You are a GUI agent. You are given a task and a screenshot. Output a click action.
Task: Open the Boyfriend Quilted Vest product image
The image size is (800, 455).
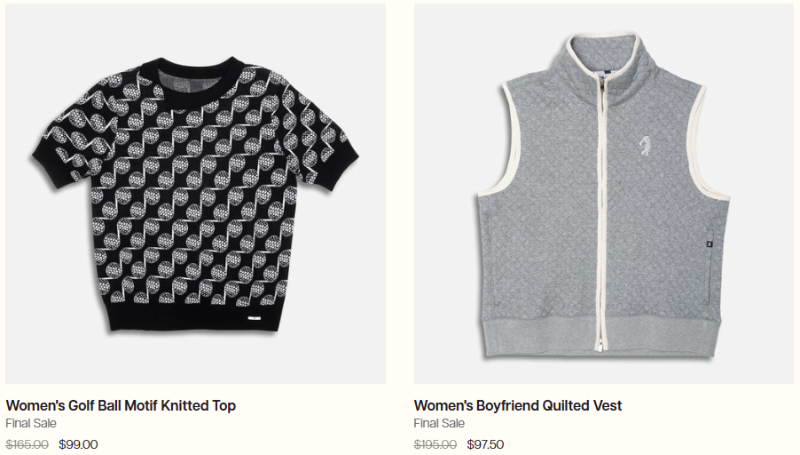coord(604,194)
